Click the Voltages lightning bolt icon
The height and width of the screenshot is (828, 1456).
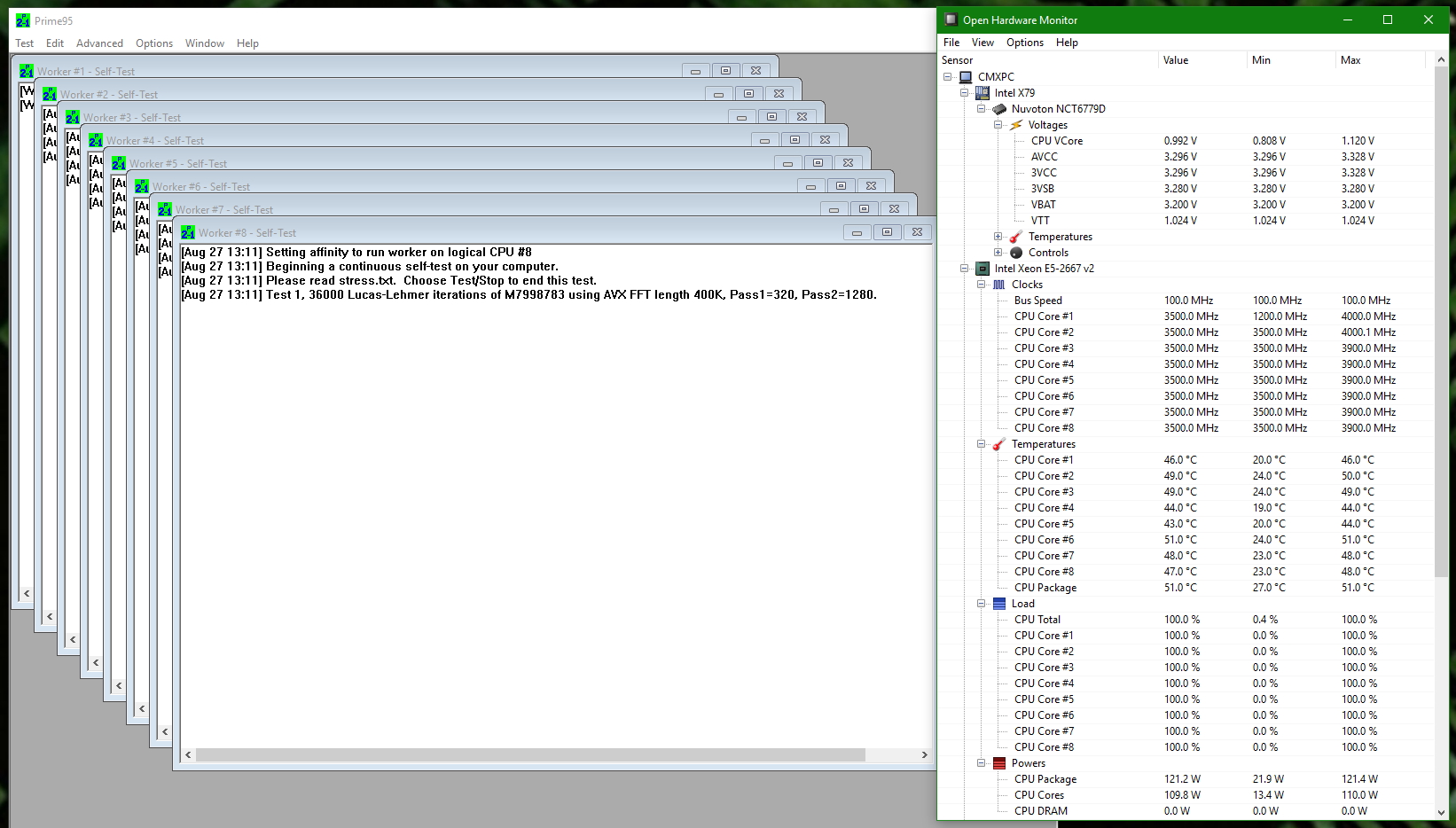[1016, 125]
